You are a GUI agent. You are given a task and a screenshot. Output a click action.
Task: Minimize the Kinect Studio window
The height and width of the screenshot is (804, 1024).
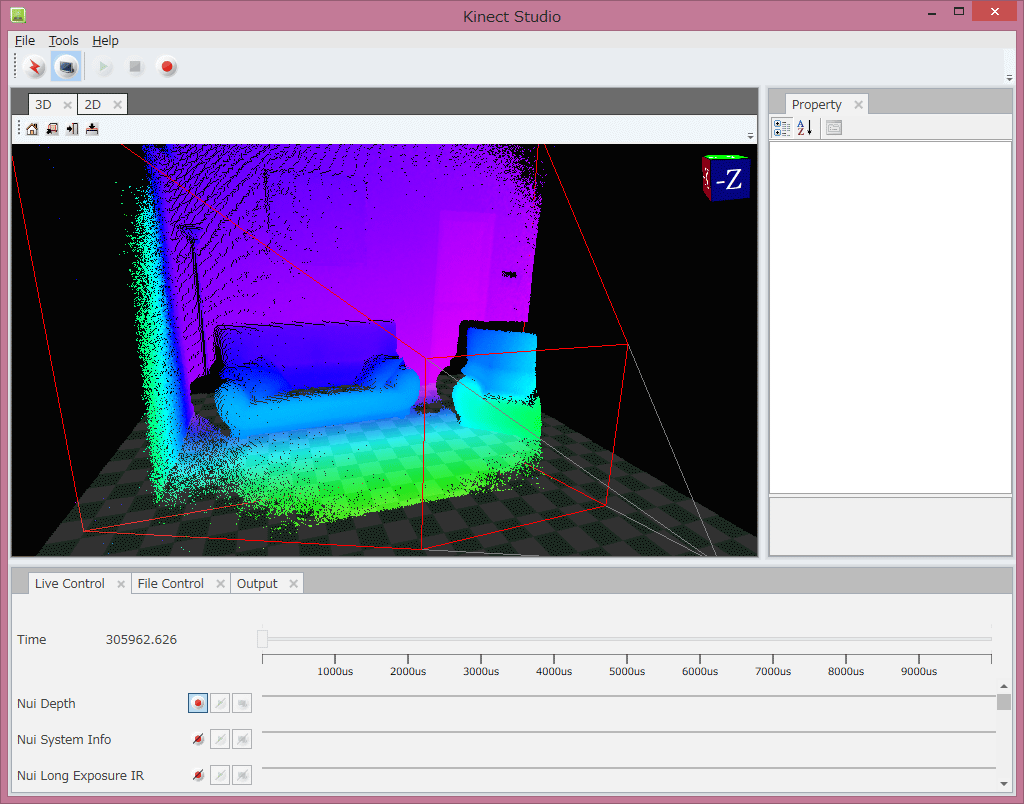point(932,12)
